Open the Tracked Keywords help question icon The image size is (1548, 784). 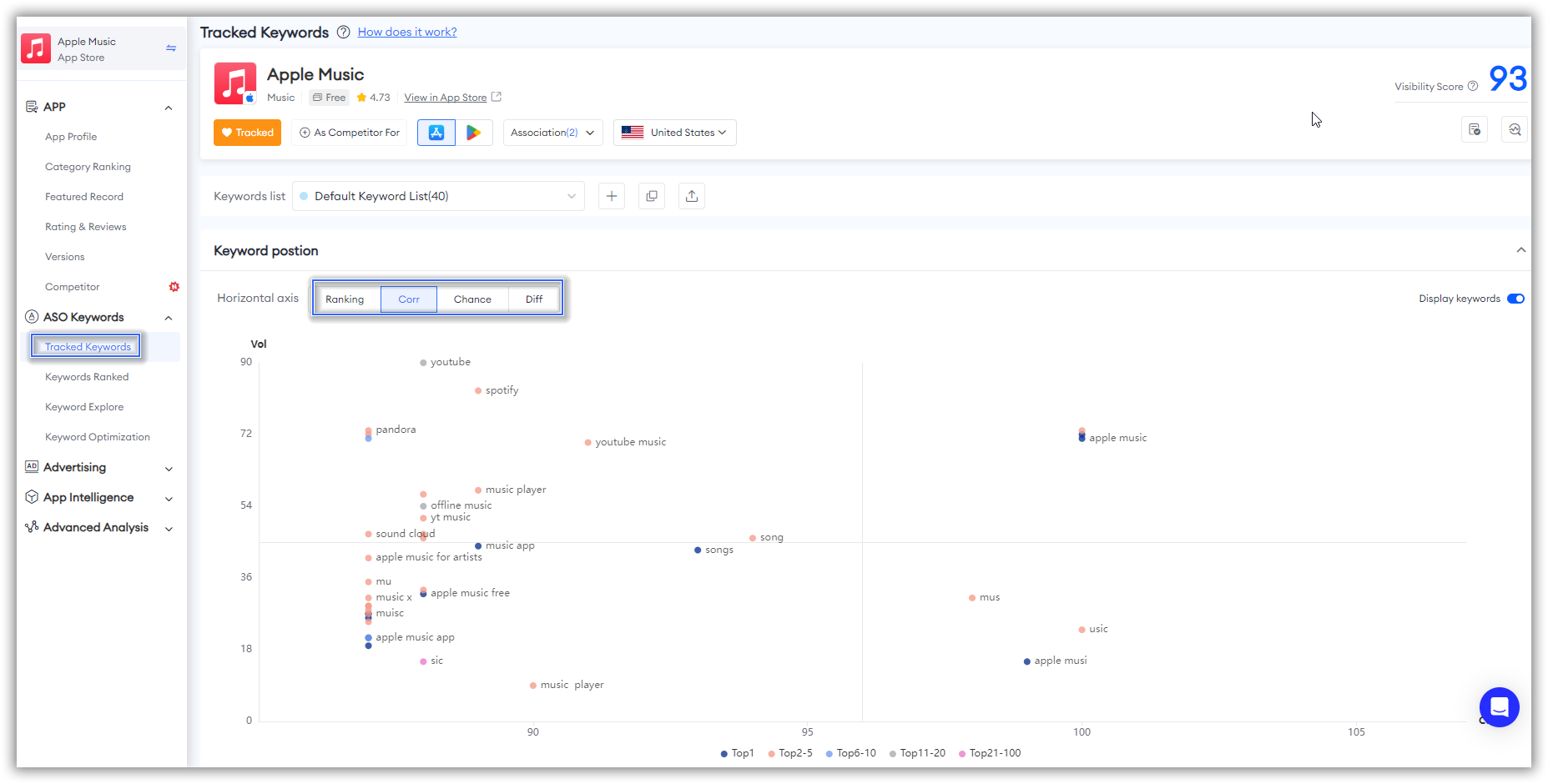click(343, 32)
